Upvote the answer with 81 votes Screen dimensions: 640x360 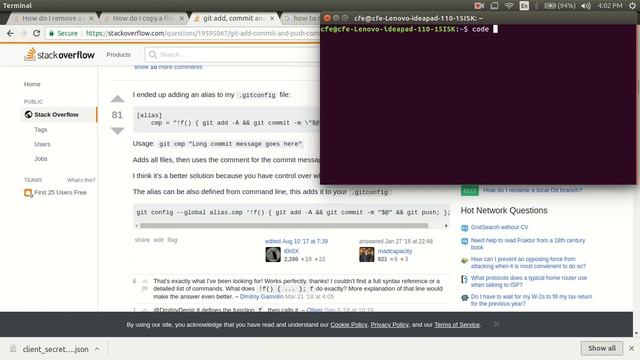[117, 99]
